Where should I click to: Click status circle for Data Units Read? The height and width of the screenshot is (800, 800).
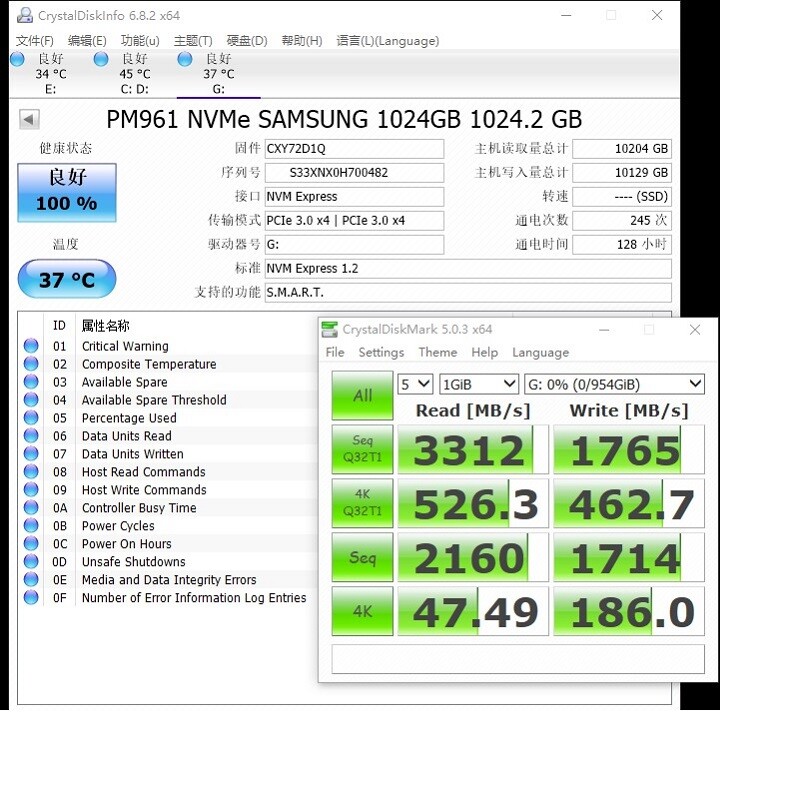pos(31,435)
